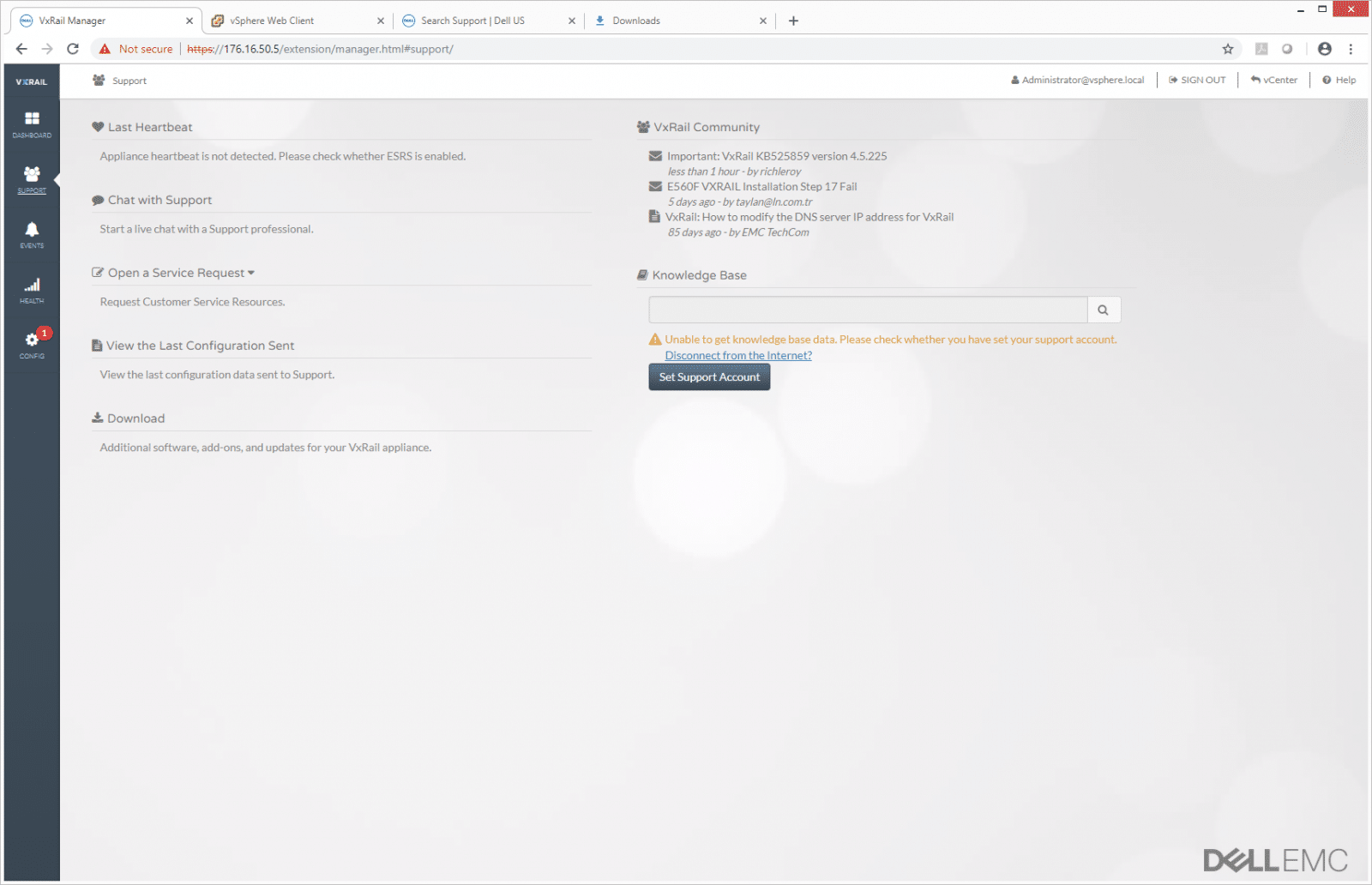
Task: Click the VxRail Community heading
Action: 698,127
